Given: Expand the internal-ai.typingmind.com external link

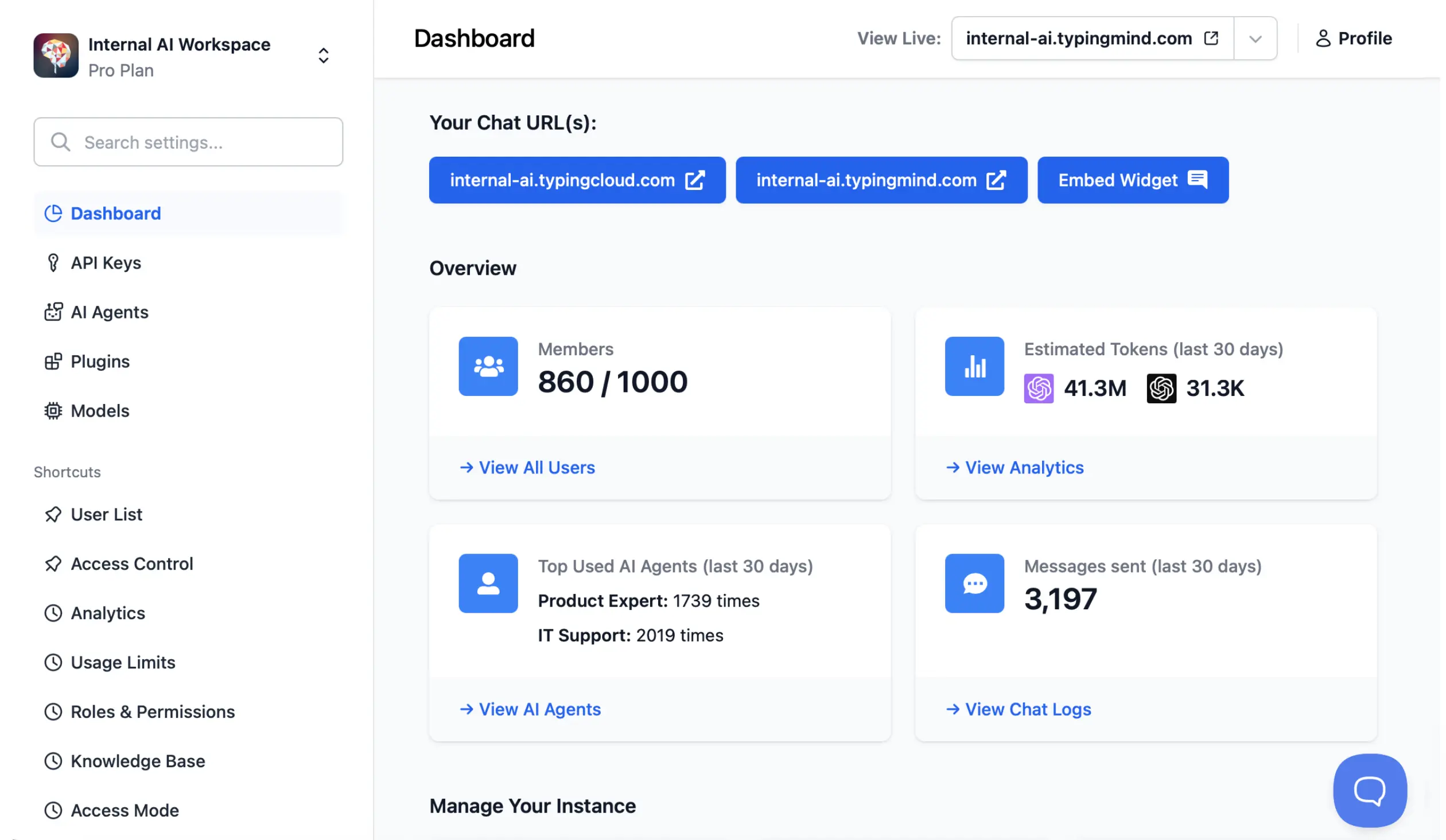Looking at the screenshot, I should 1211,38.
